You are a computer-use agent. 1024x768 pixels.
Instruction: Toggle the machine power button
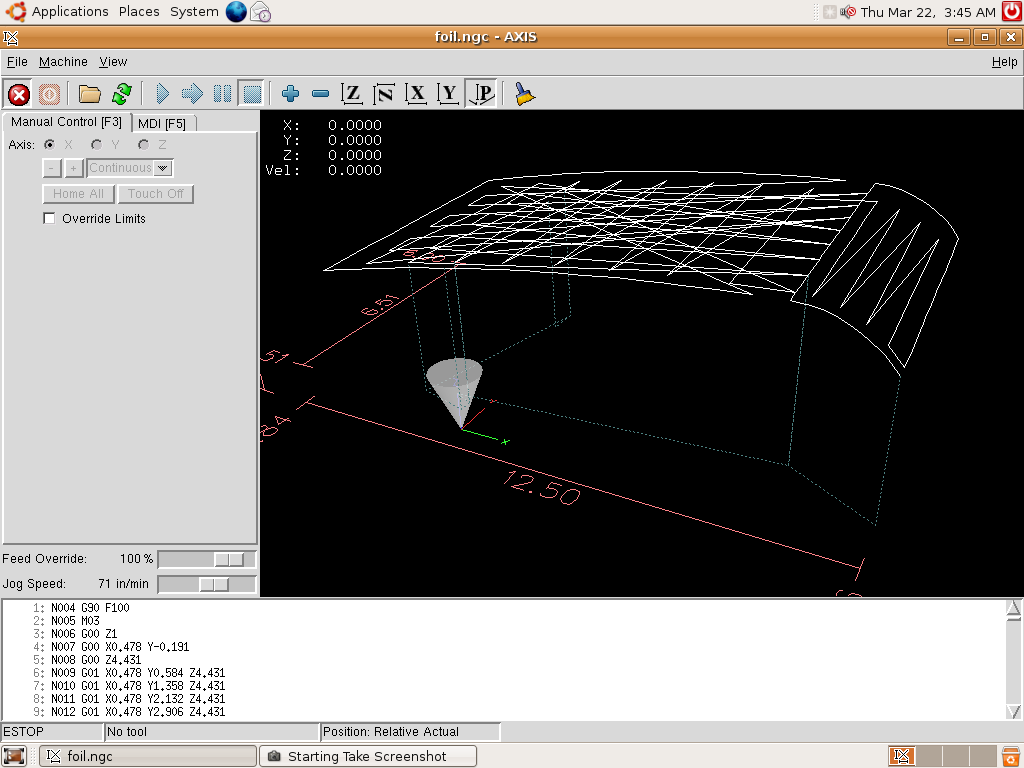pyautogui.click(x=49, y=94)
